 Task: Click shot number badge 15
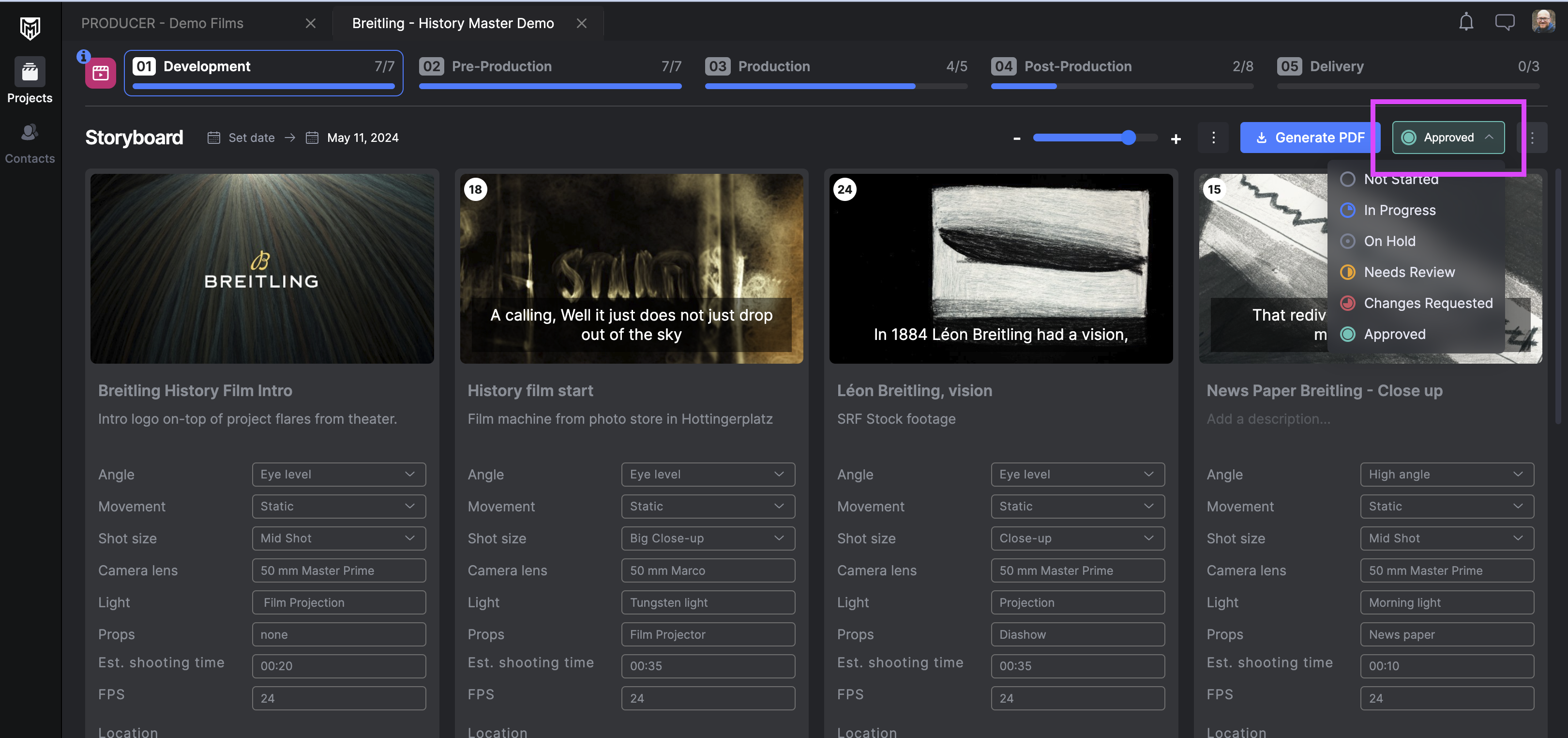[x=1214, y=189]
